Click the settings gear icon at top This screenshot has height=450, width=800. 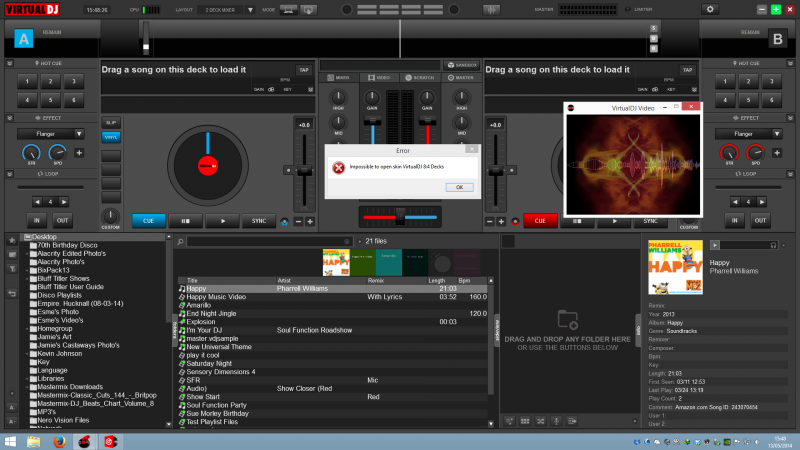[x=711, y=9]
